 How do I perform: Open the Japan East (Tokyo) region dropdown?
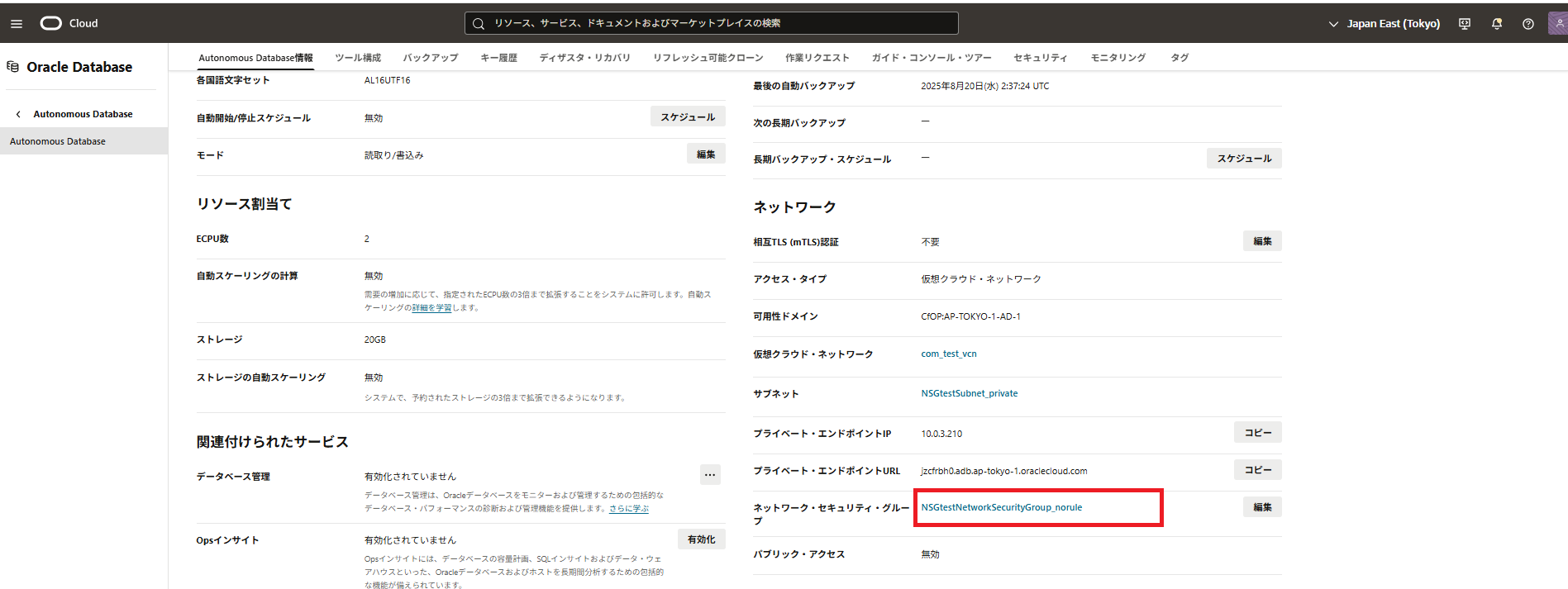1385,24
